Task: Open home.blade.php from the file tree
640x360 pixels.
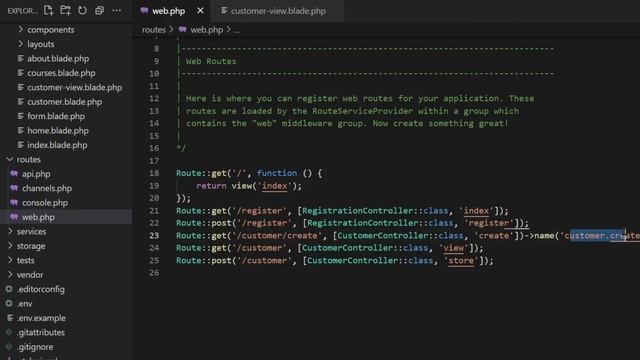Action: pyautogui.click(x=58, y=131)
